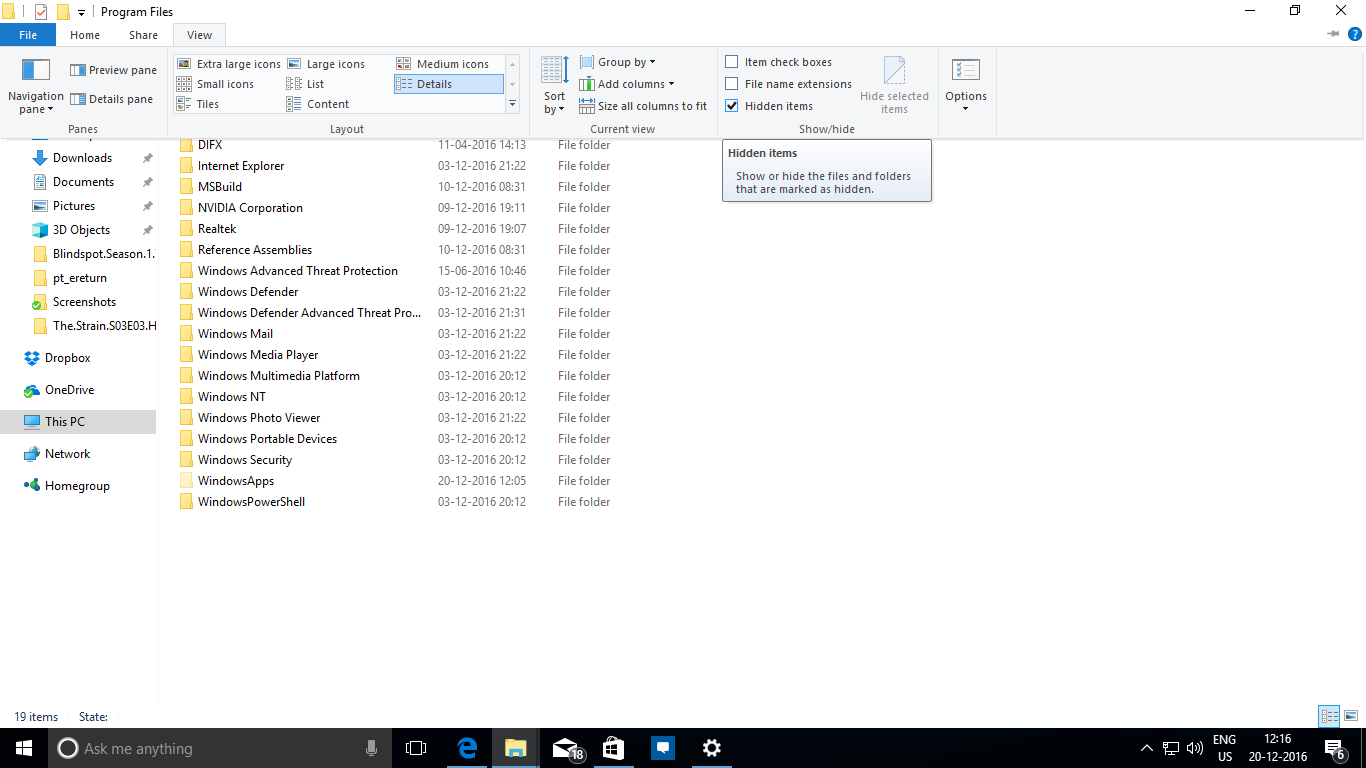Select Homegroup in the navigation pane
The image size is (1366, 768).
[x=77, y=486]
